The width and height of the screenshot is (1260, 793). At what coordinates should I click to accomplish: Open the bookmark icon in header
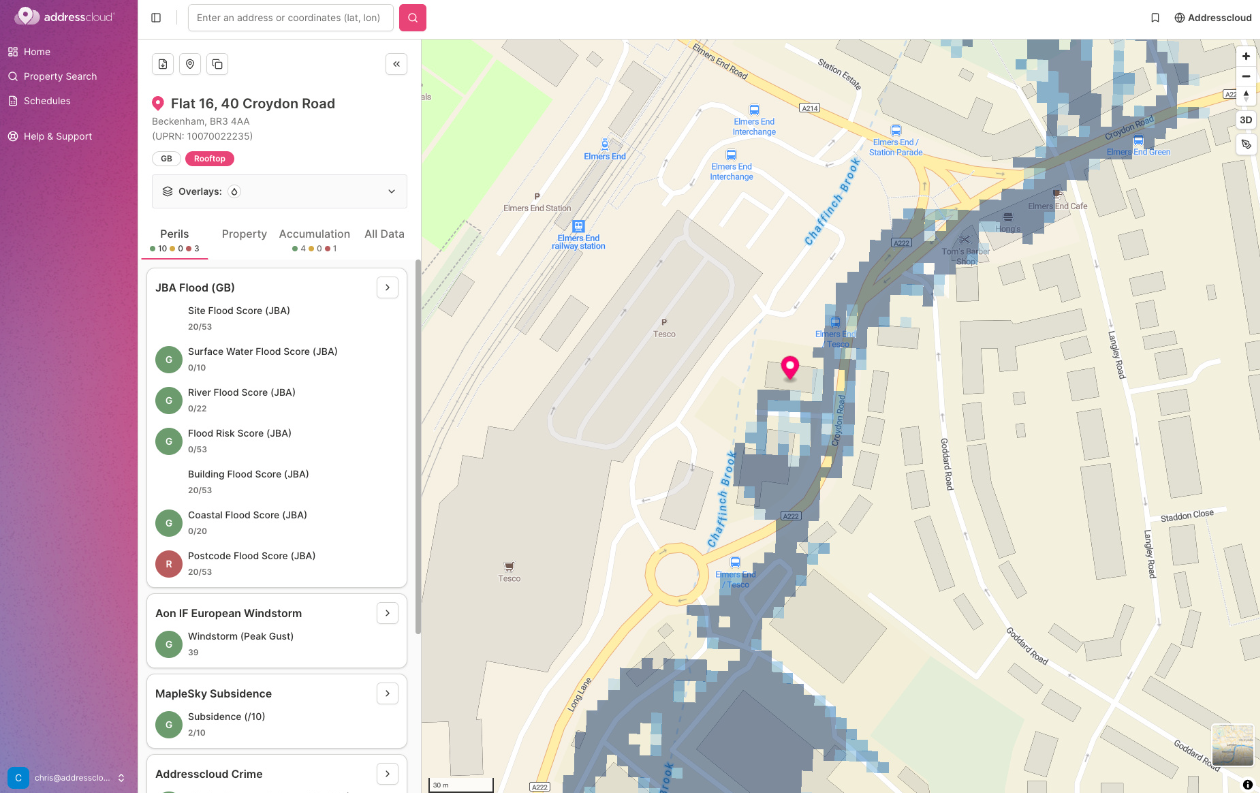click(1155, 18)
